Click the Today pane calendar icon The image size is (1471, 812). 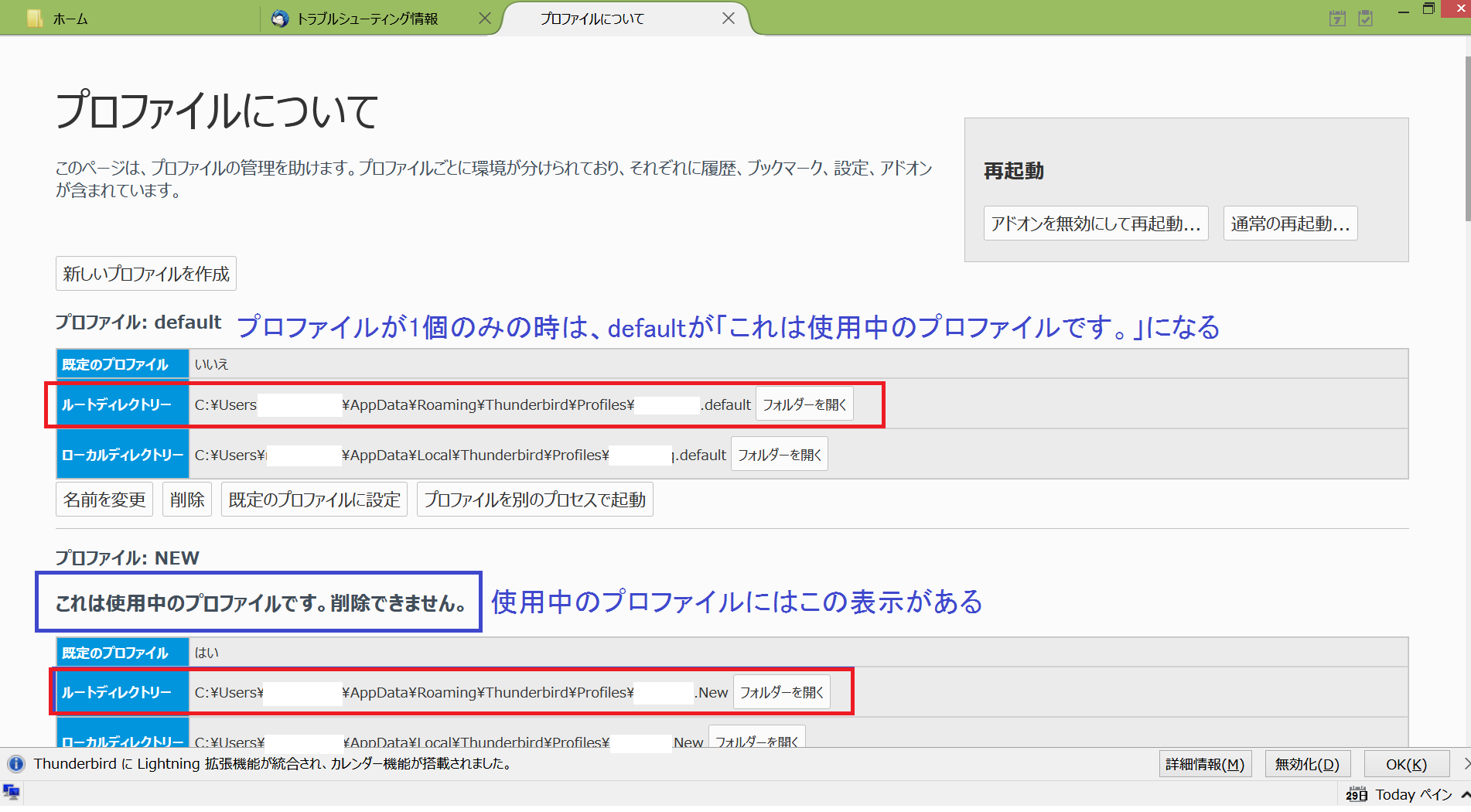pos(1357,794)
